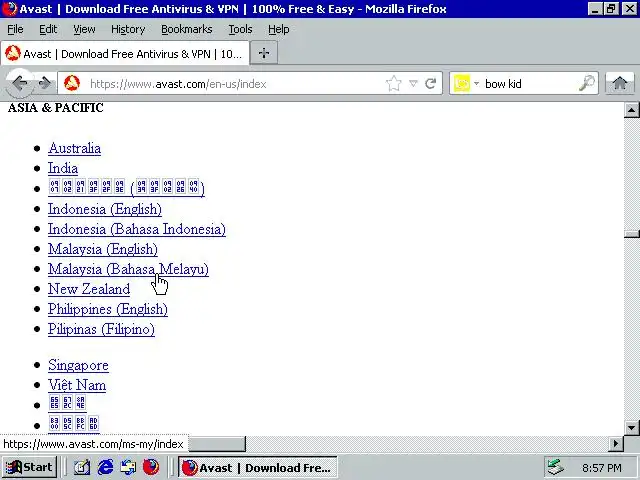Click the horizontal scrollbar thumb
The height and width of the screenshot is (480, 640).
pyautogui.click(x=217, y=443)
